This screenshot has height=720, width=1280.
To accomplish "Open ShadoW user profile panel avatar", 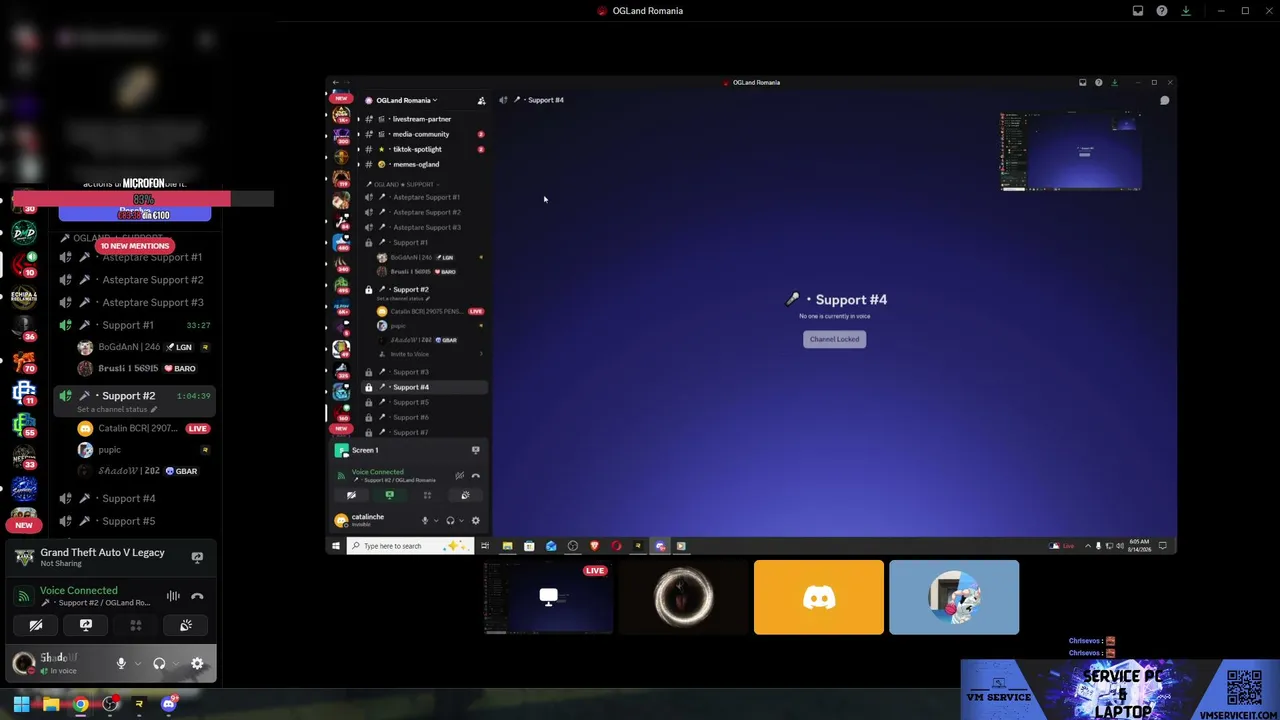I will 24,663.
